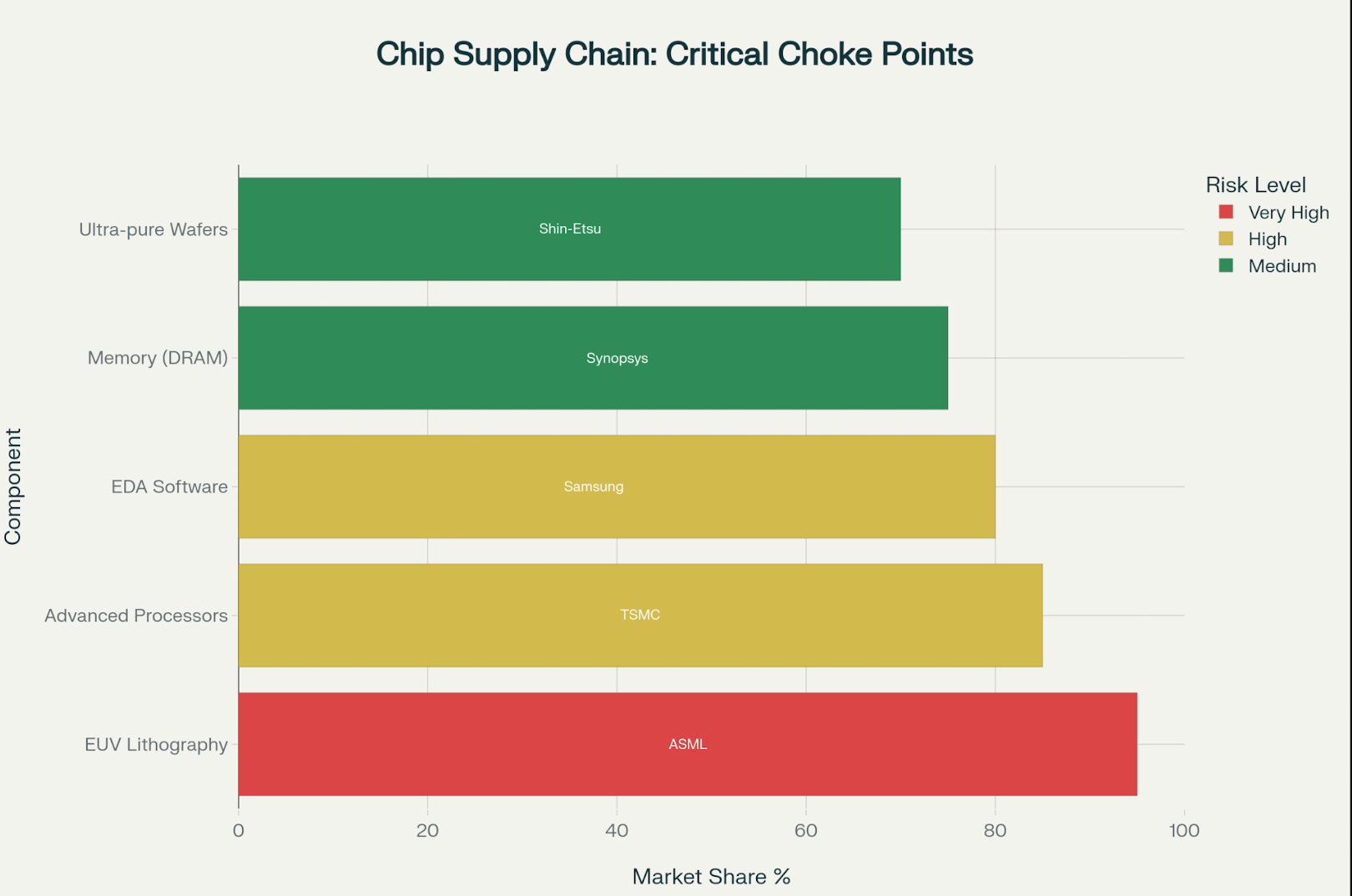The image size is (1352, 896).
Task: Click the green Medium legend swatch
Action: (1225, 265)
